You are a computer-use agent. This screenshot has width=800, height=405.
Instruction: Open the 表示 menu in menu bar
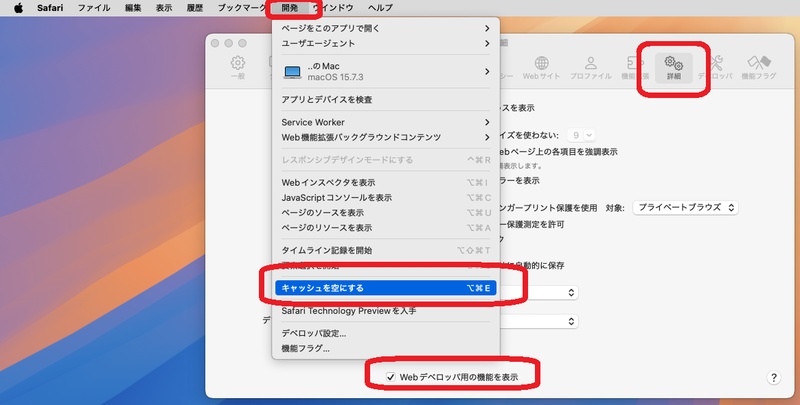164,8
